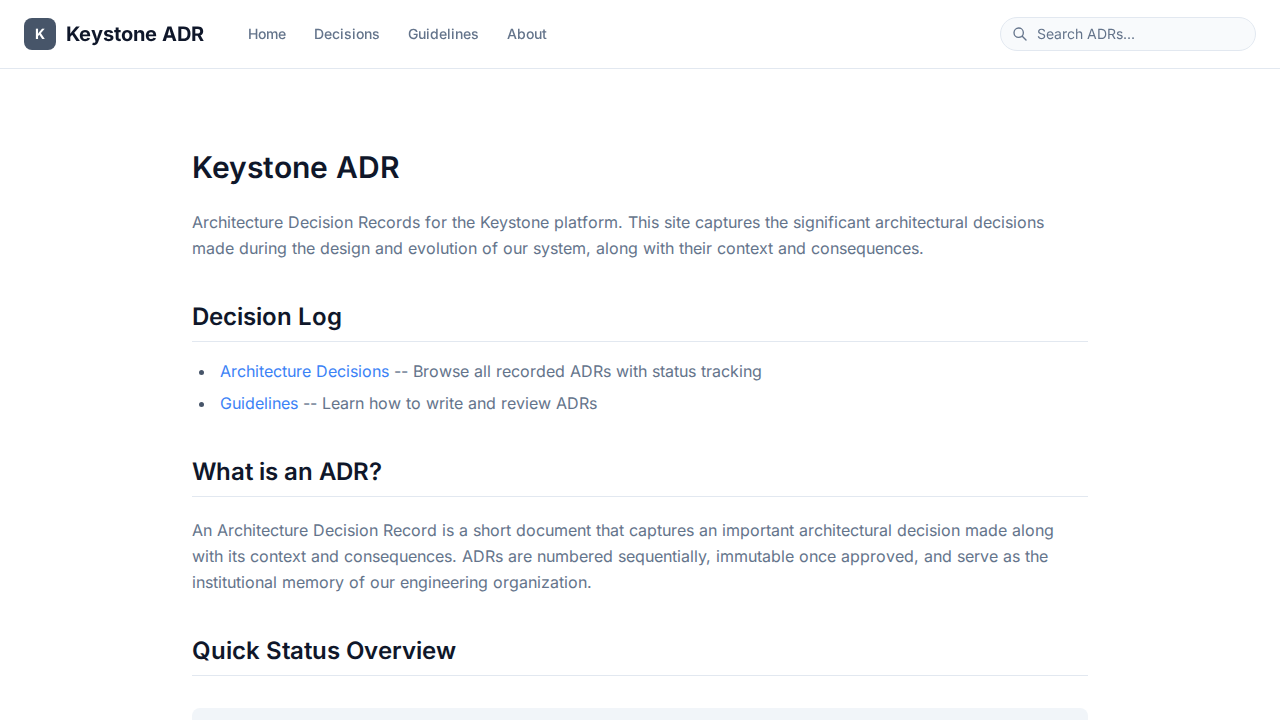Open the Home navigation item

[267, 34]
